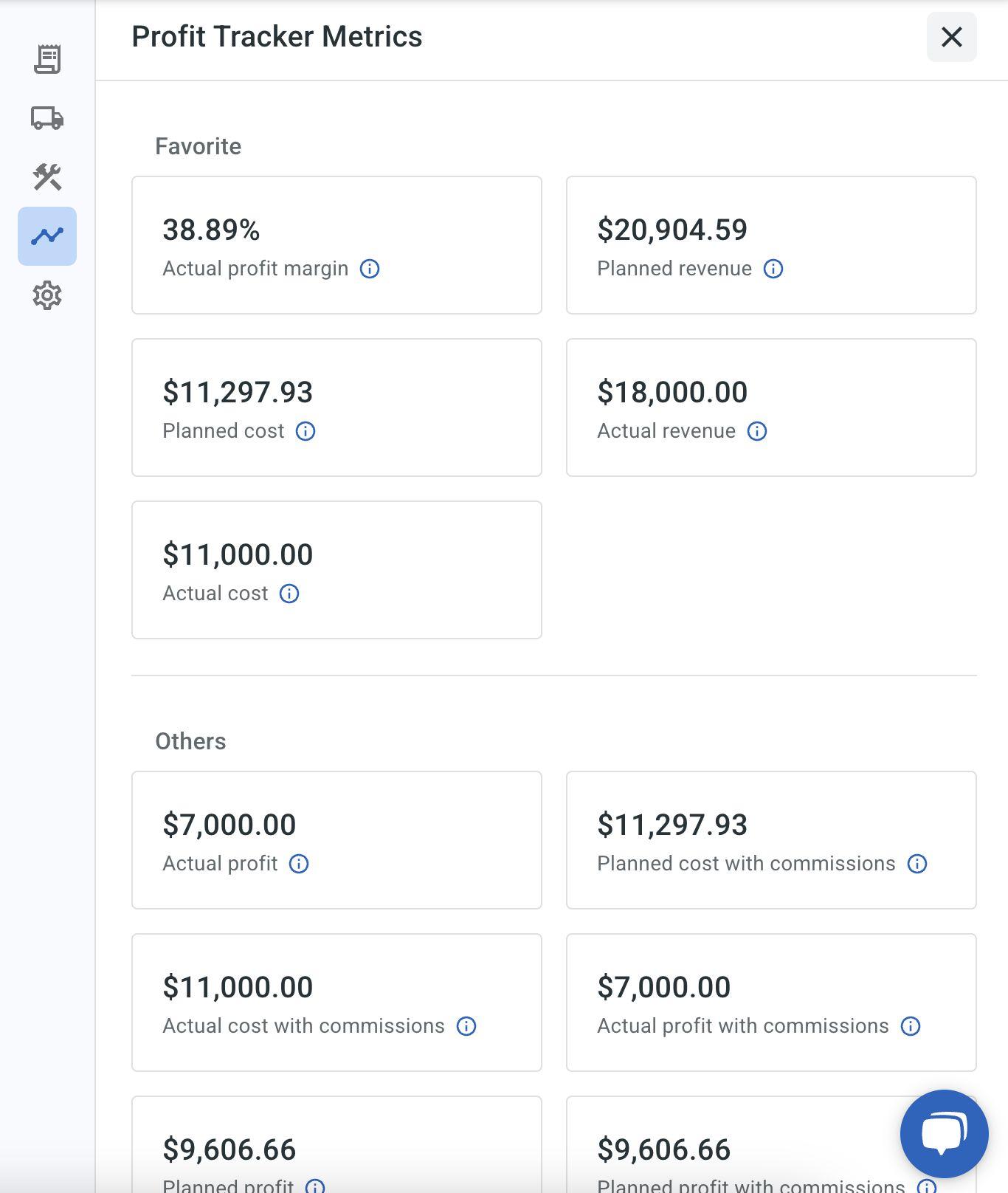The image size is (1008, 1193).
Task: Select the 38.89% Actual profit margin card
Action: tap(336, 245)
